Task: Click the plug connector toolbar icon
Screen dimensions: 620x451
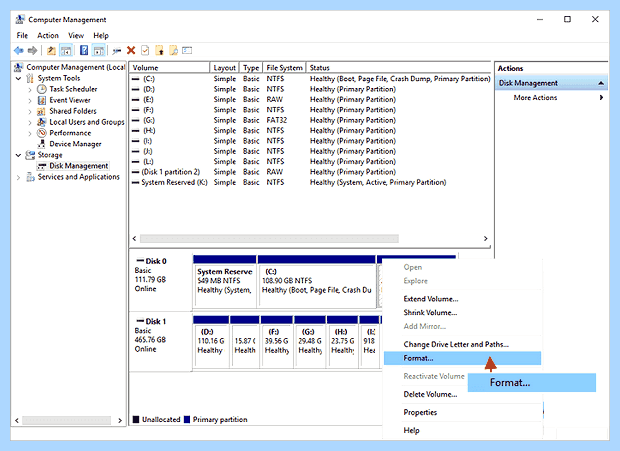Action: 116,51
